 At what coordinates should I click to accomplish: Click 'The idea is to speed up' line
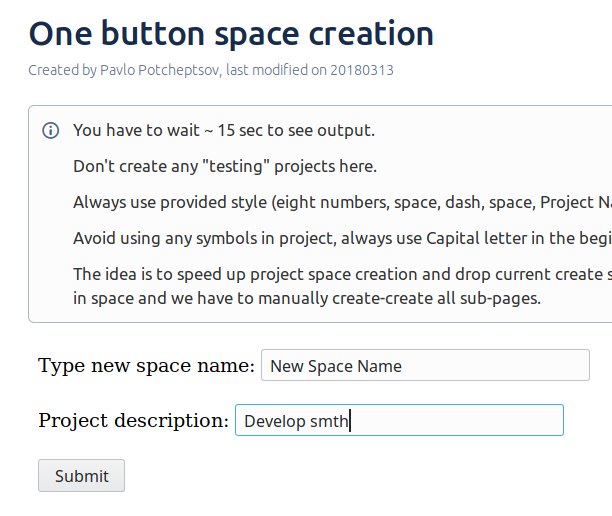[342, 274]
